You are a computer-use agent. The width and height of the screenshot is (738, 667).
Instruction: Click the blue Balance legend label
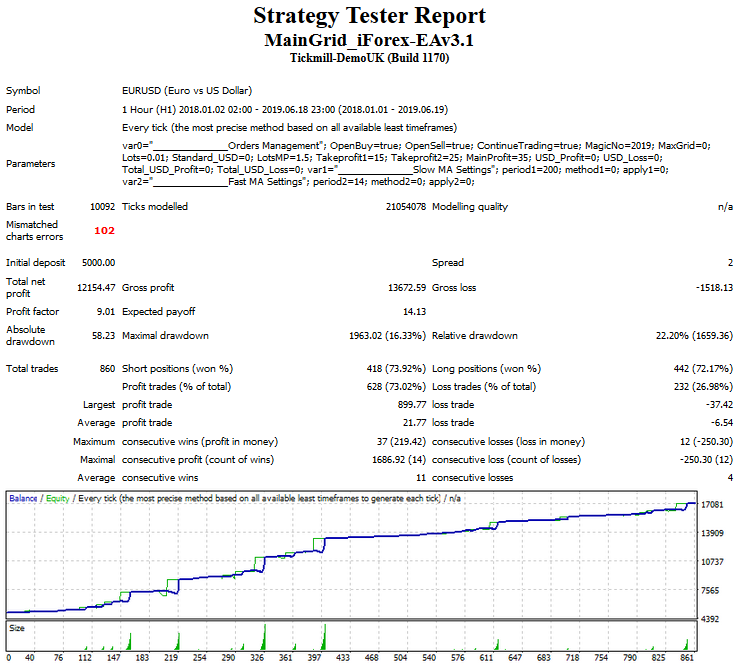click(24, 498)
